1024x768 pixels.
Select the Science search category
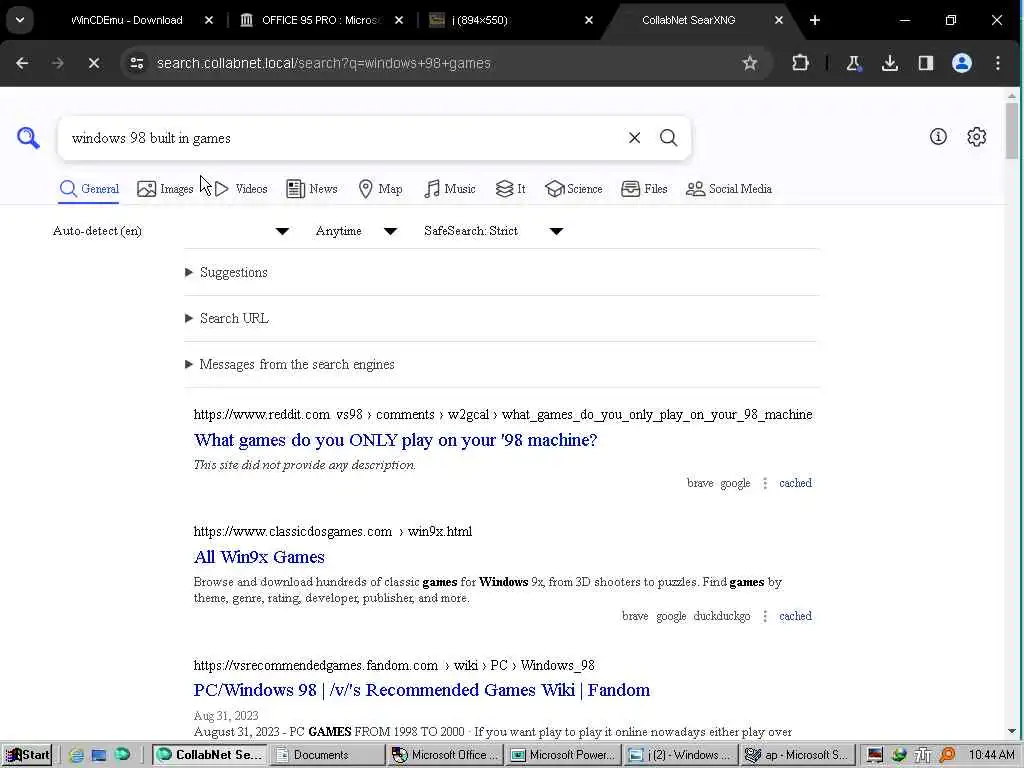(x=573, y=189)
